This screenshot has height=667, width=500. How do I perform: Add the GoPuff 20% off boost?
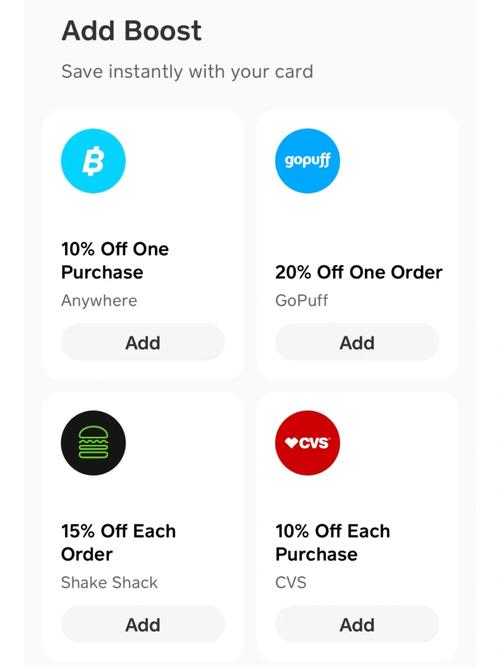pos(357,342)
